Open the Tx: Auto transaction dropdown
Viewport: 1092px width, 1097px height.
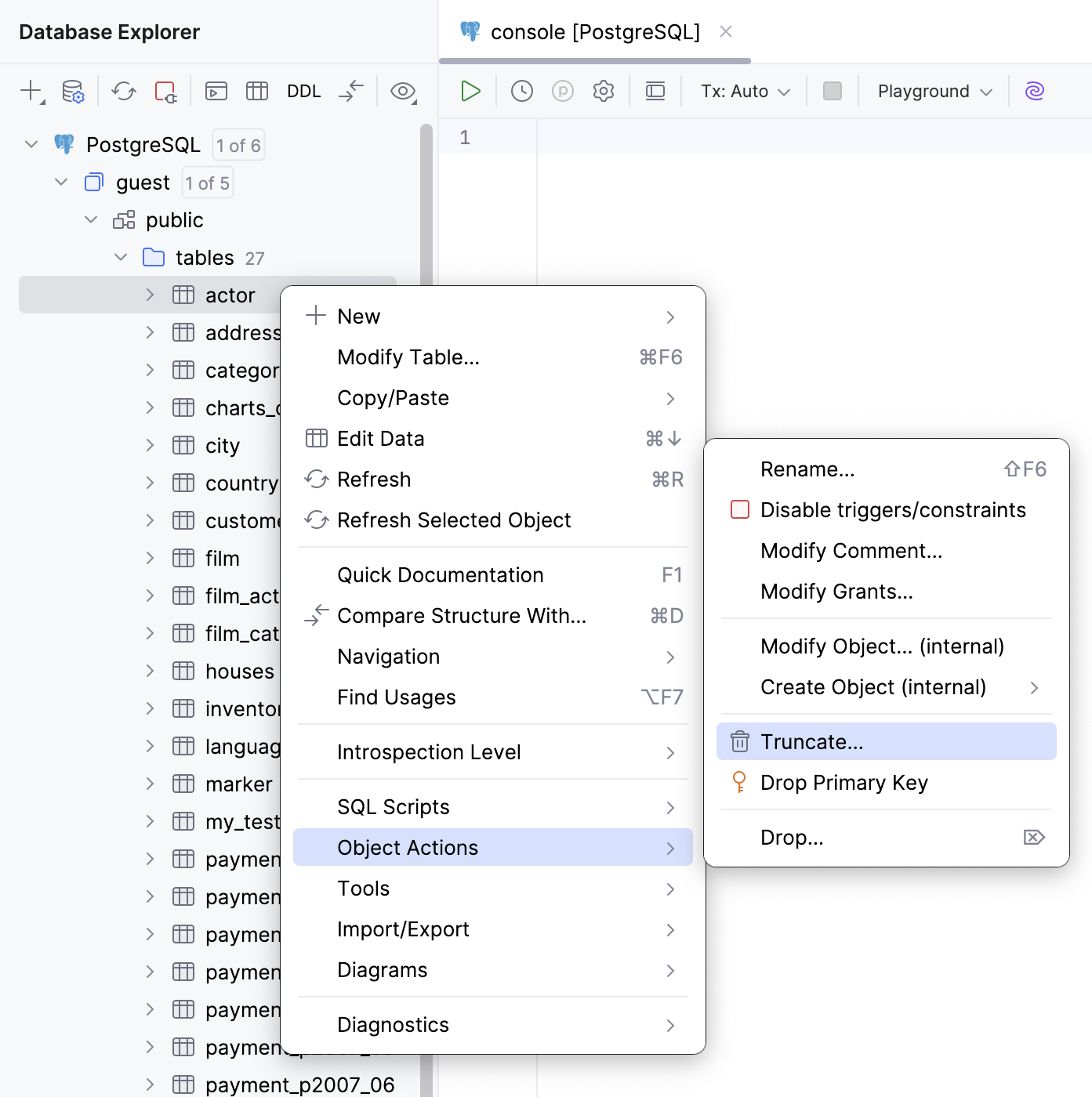click(742, 91)
